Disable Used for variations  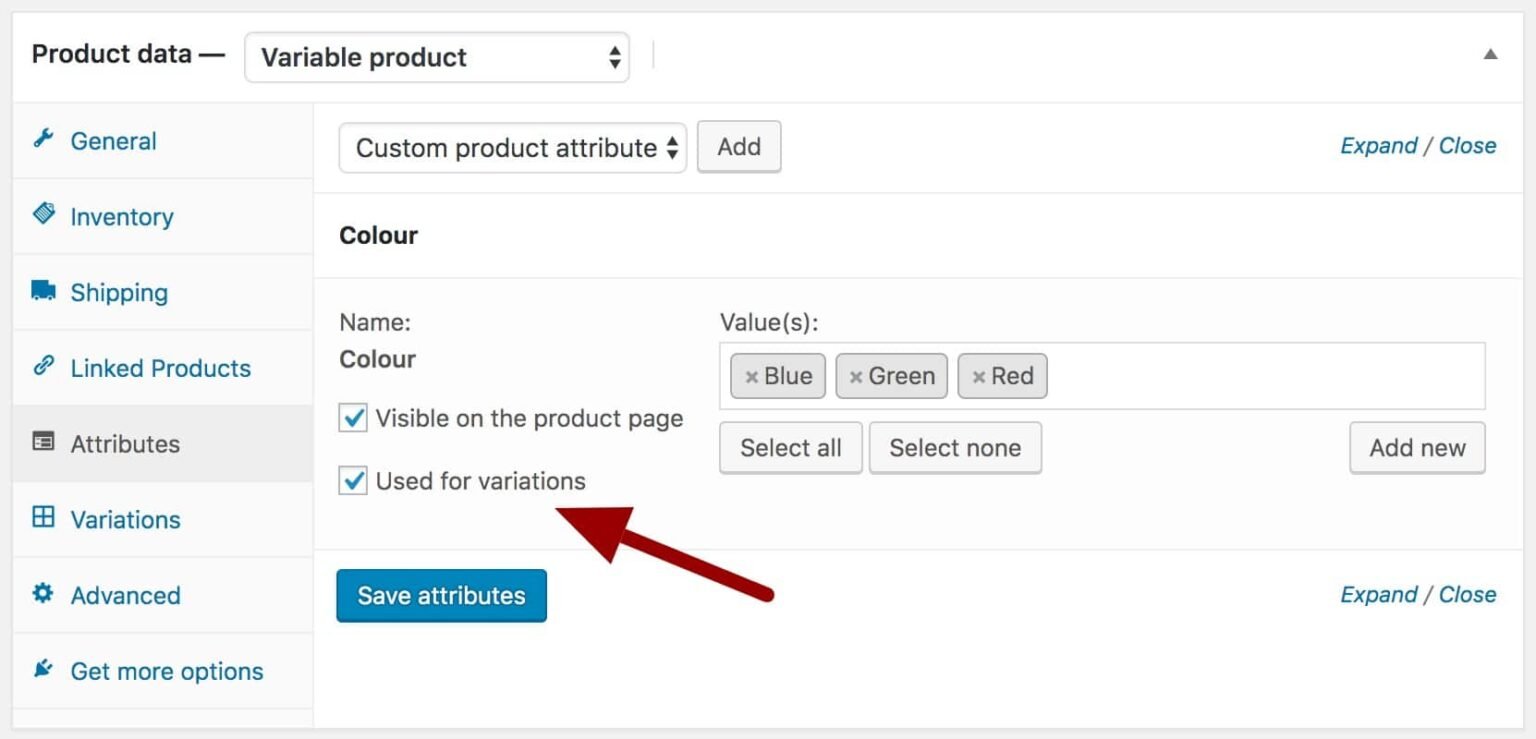[x=352, y=481]
